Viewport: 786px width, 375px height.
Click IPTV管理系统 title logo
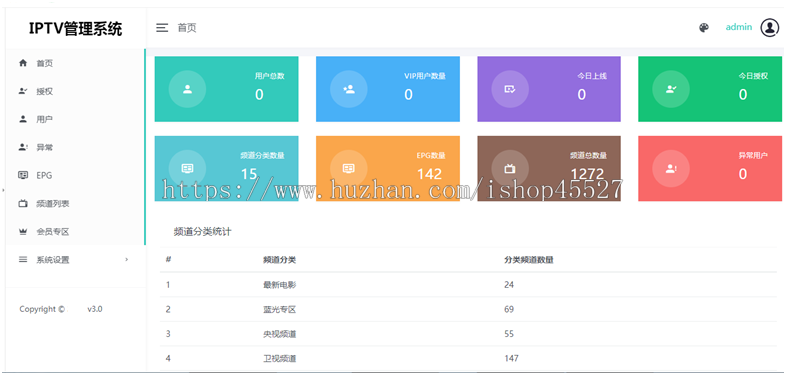click(x=75, y=29)
